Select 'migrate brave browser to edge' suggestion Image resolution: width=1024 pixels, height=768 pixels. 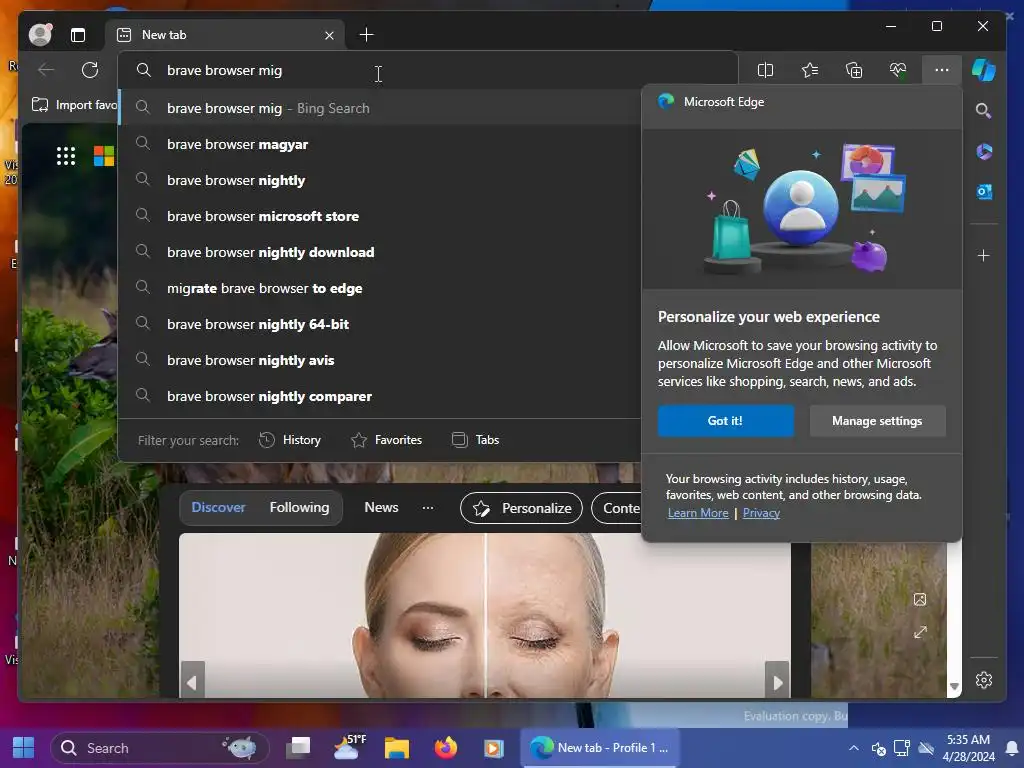[380, 288]
